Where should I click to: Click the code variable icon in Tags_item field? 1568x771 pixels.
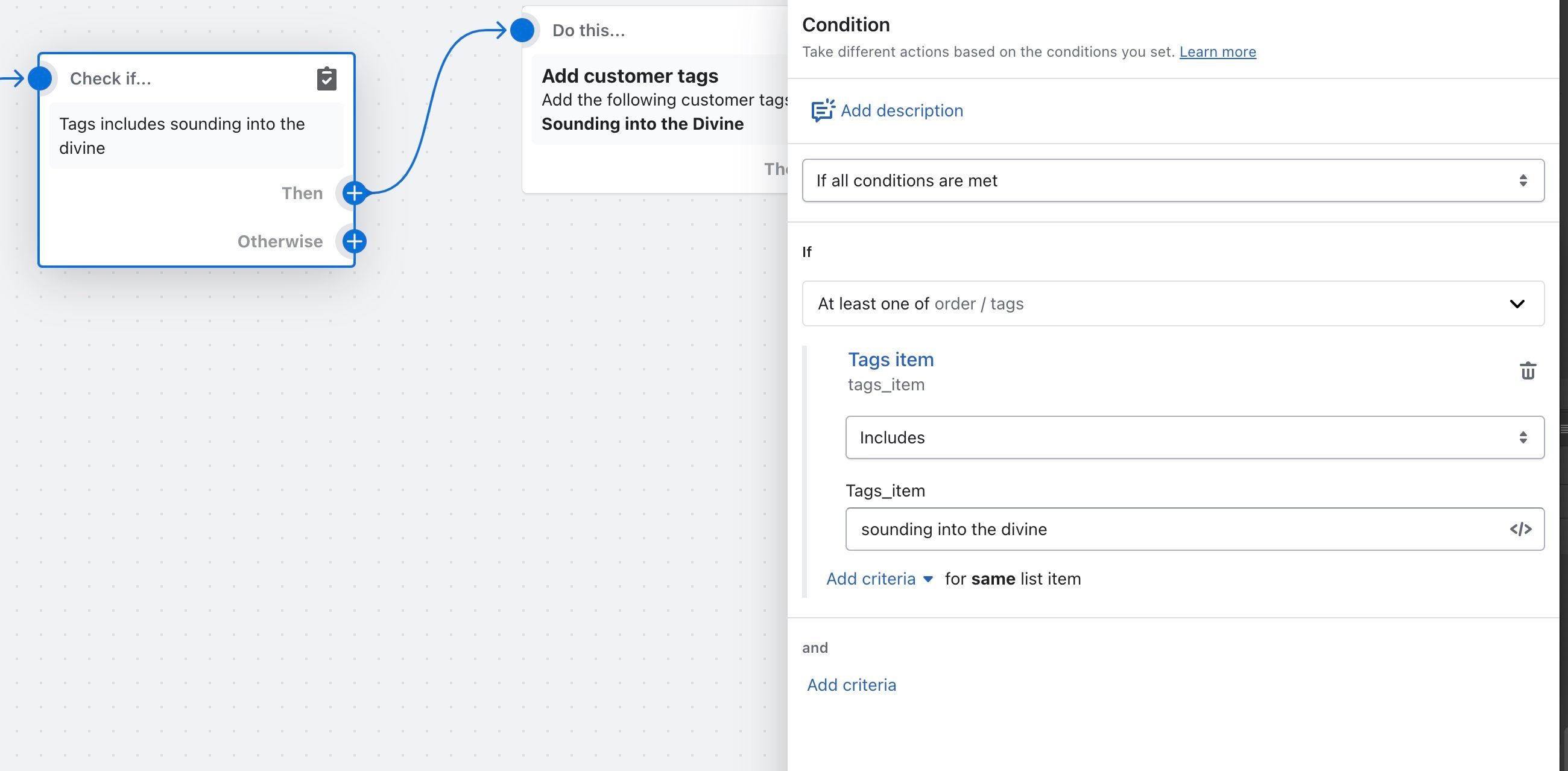[1520, 528]
